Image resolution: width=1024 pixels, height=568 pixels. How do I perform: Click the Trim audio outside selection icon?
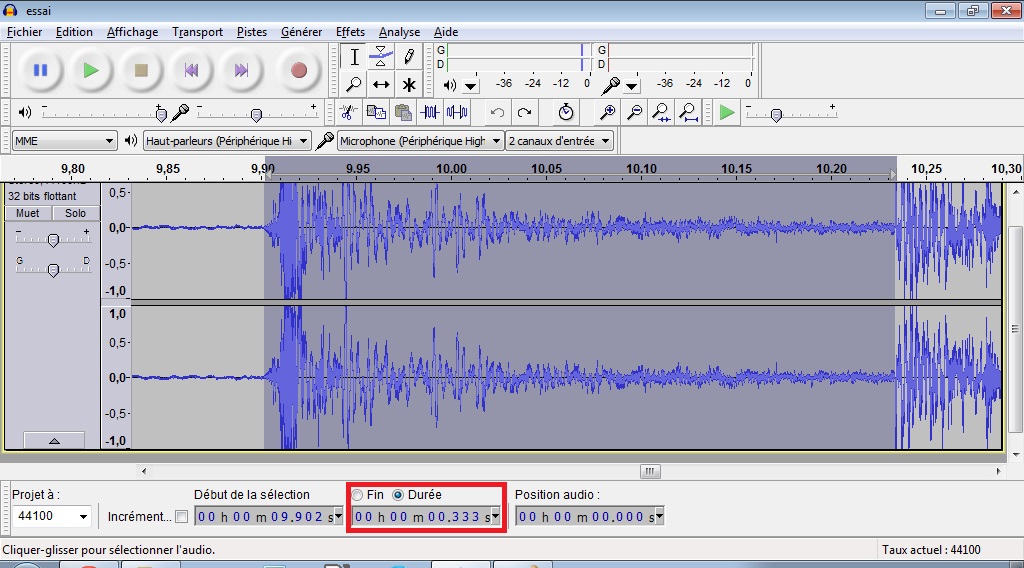pyautogui.click(x=430, y=112)
